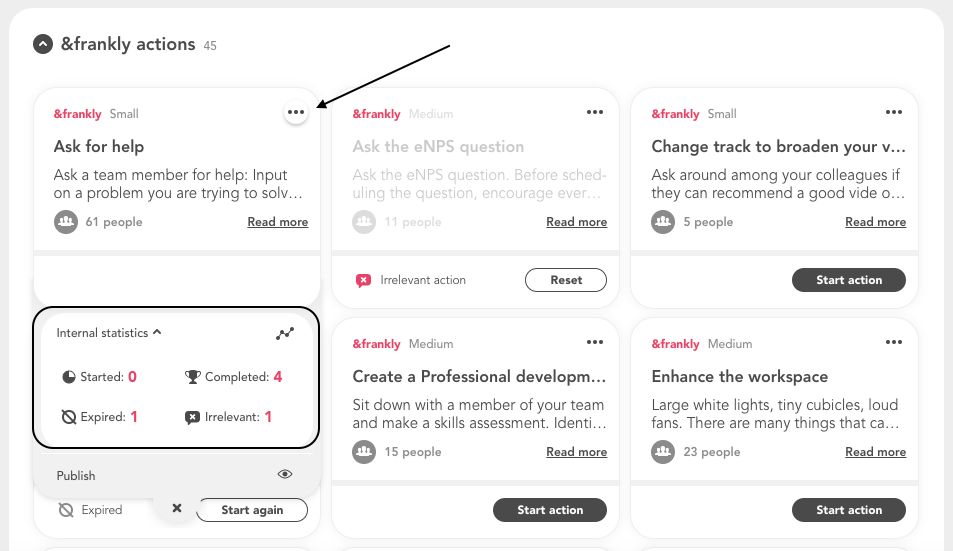Start the Enhance the workspace action
This screenshot has height=551, width=953.
848,510
